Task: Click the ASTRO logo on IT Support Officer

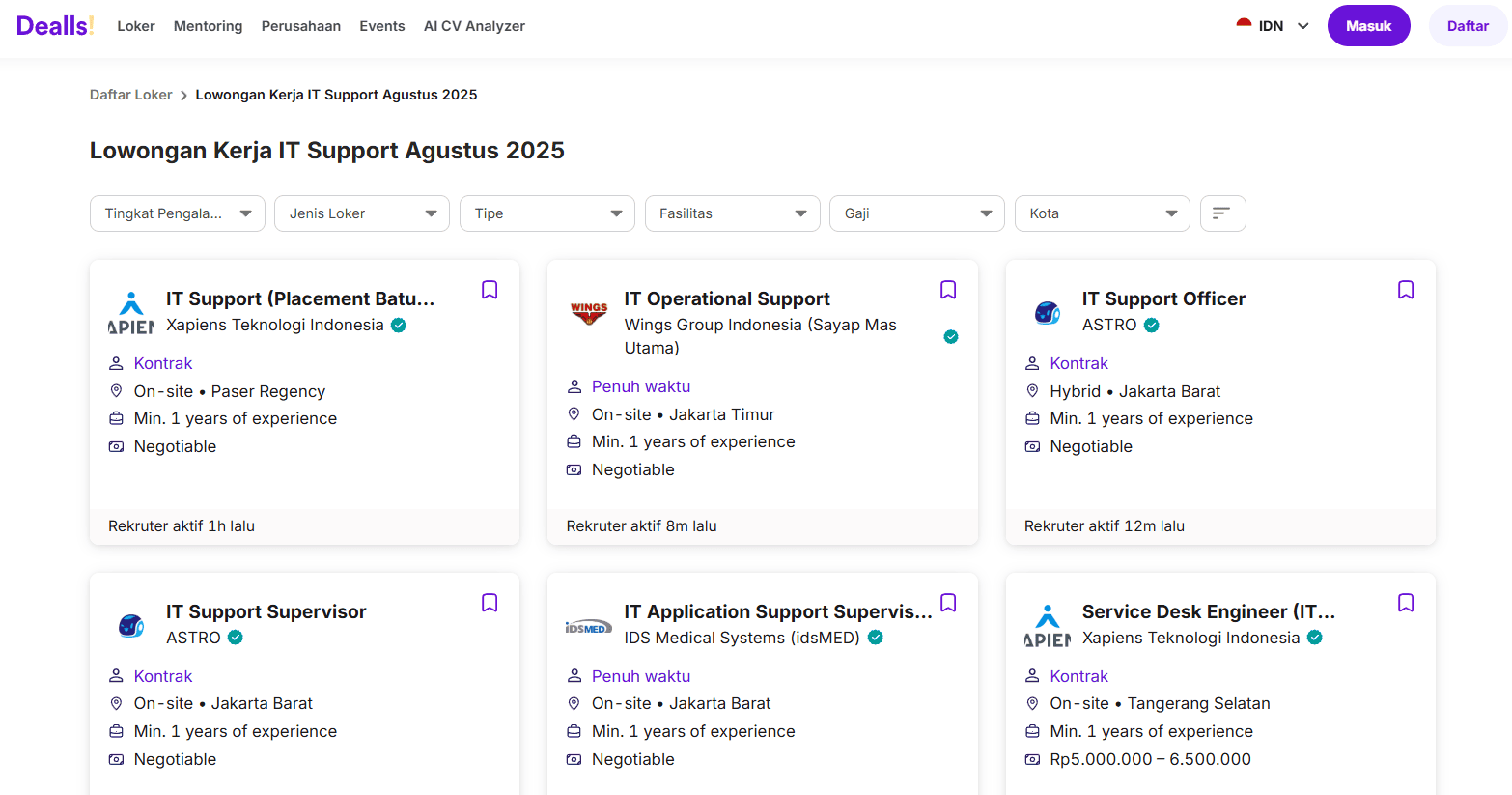Action: (x=1048, y=313)
